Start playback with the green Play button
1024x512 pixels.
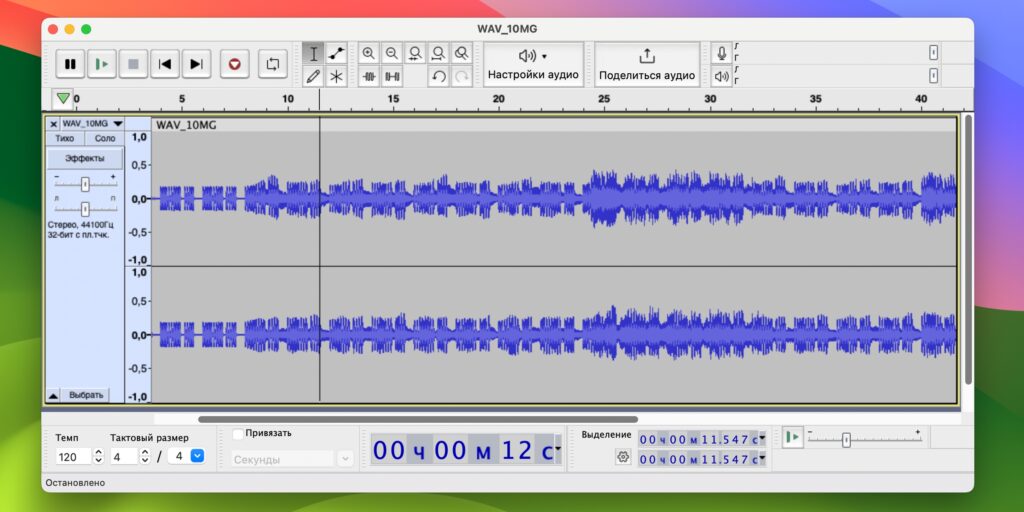coord(101,64)
